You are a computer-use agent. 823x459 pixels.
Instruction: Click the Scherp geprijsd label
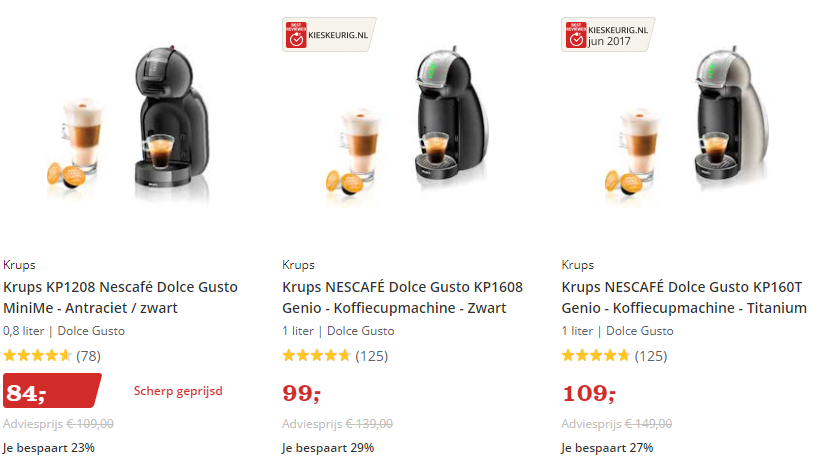pyautogui.click(x=178, y=391)
